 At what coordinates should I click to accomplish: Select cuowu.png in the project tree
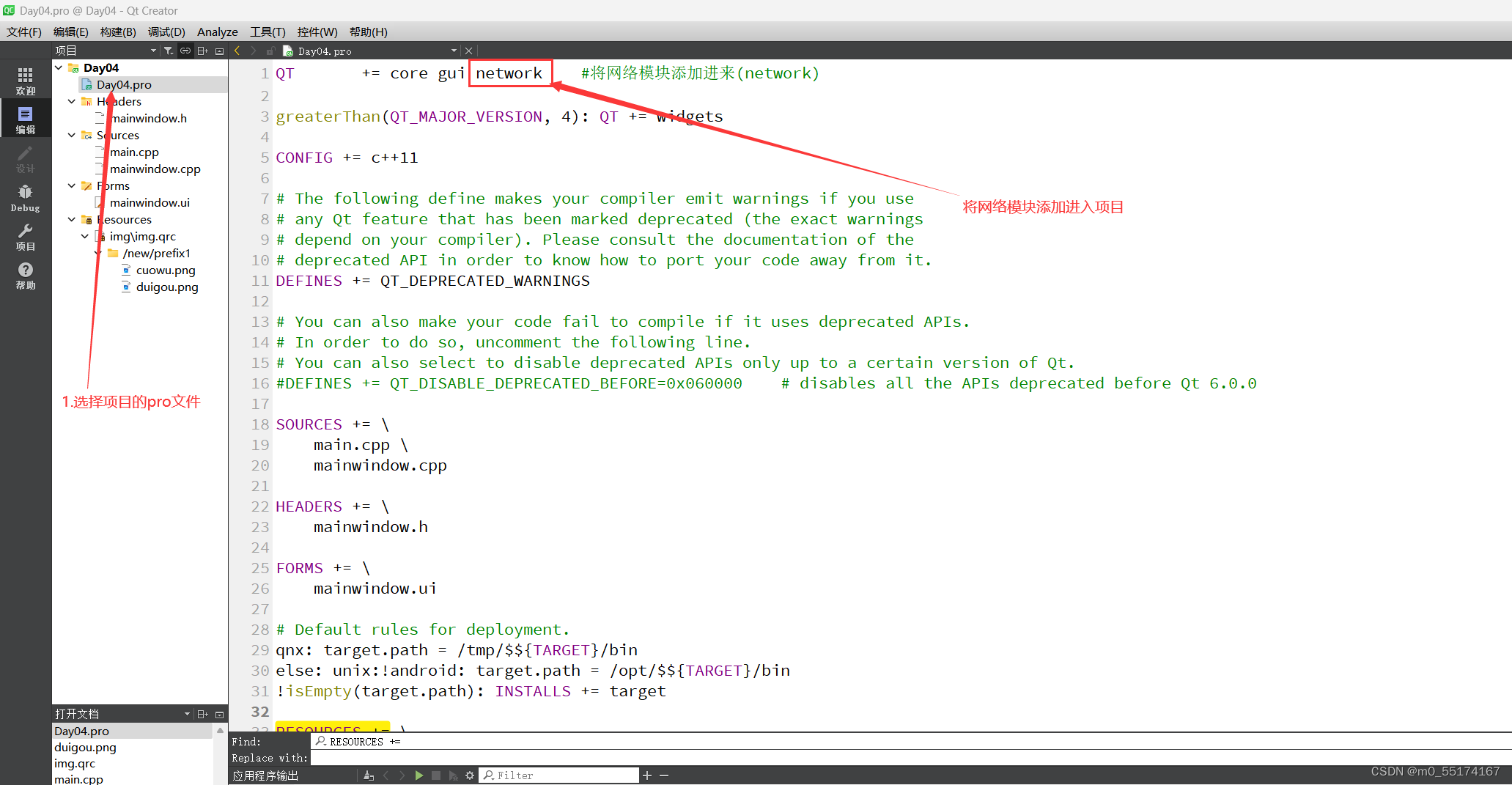(x=166, y=270)
